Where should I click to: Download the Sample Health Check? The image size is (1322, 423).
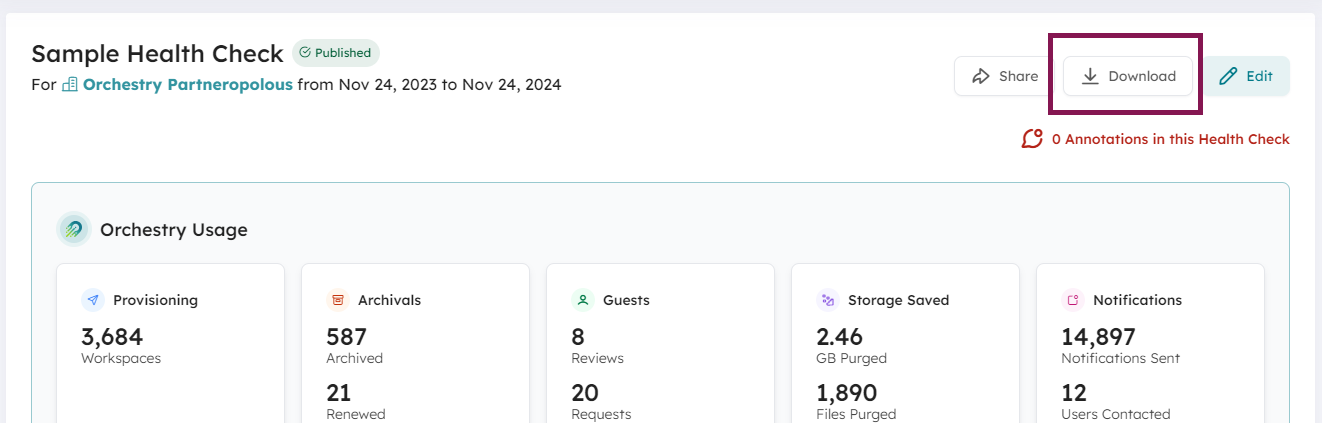point(1128,76)
